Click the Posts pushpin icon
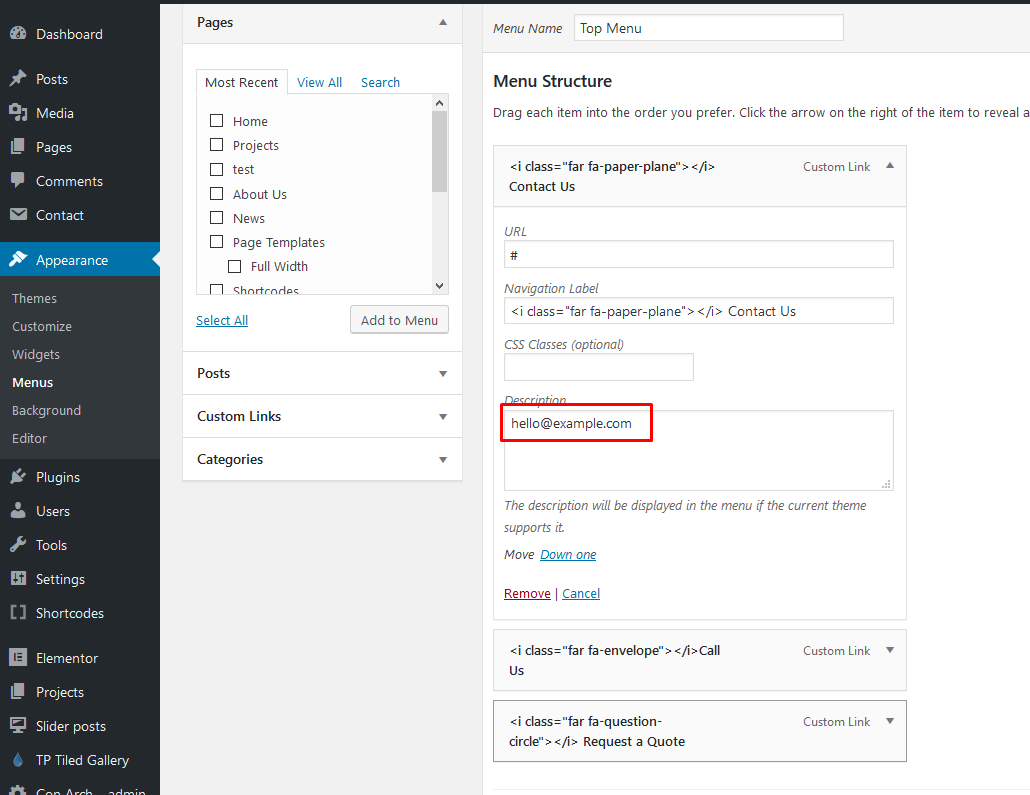This screenshot has height=795, width=1030. coord(18,79)
